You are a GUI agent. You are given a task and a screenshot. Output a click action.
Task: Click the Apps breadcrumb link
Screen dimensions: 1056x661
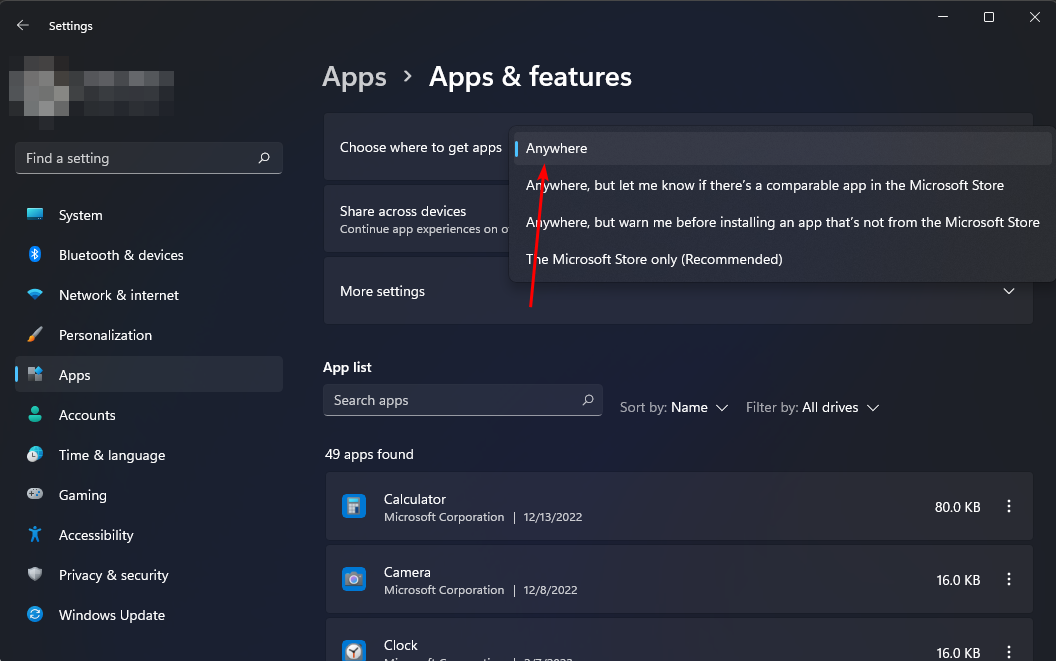click(x=354, y=76)
